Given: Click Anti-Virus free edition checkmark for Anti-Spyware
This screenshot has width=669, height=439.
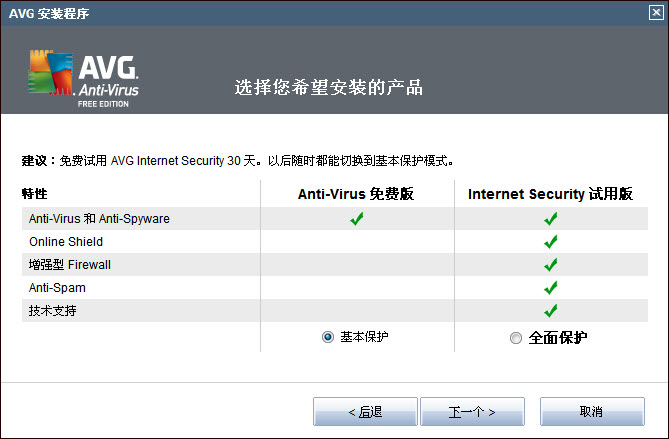Looking at the screenshot, I should (356, 219).
